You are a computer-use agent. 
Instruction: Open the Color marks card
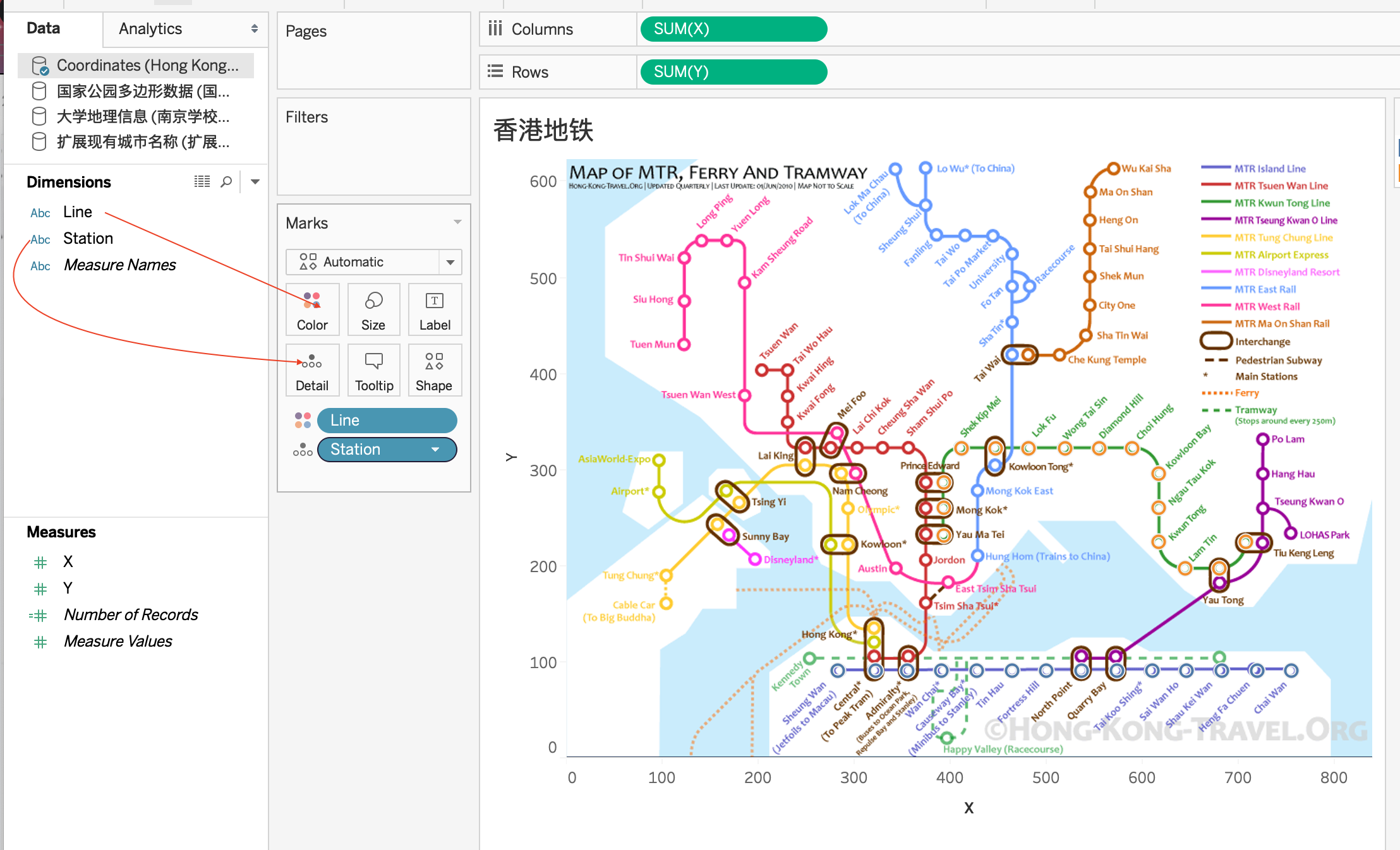(x=312, y=309)
